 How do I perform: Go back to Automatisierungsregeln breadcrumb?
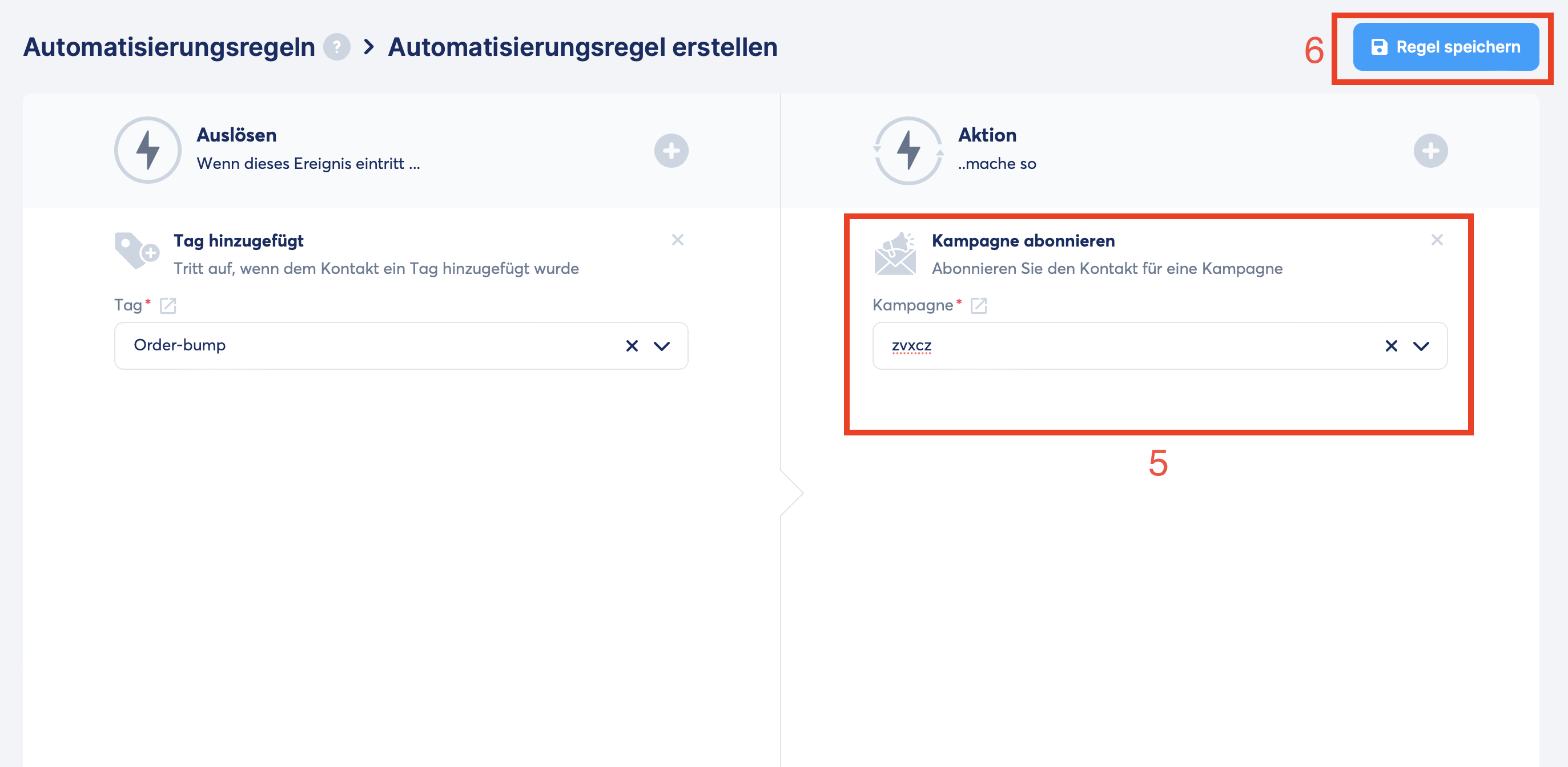(168, 47)
